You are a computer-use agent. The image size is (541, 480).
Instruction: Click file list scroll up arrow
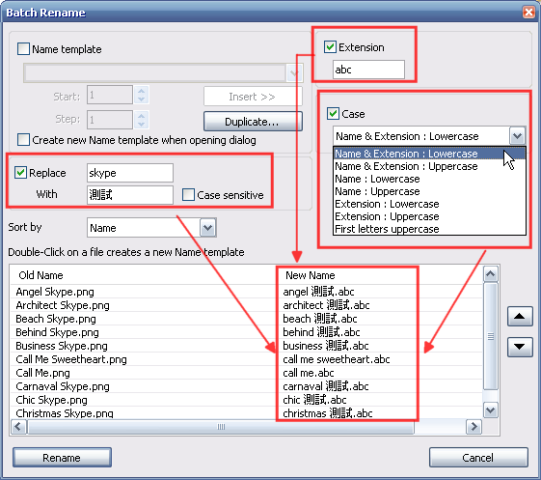pos(490,274)
